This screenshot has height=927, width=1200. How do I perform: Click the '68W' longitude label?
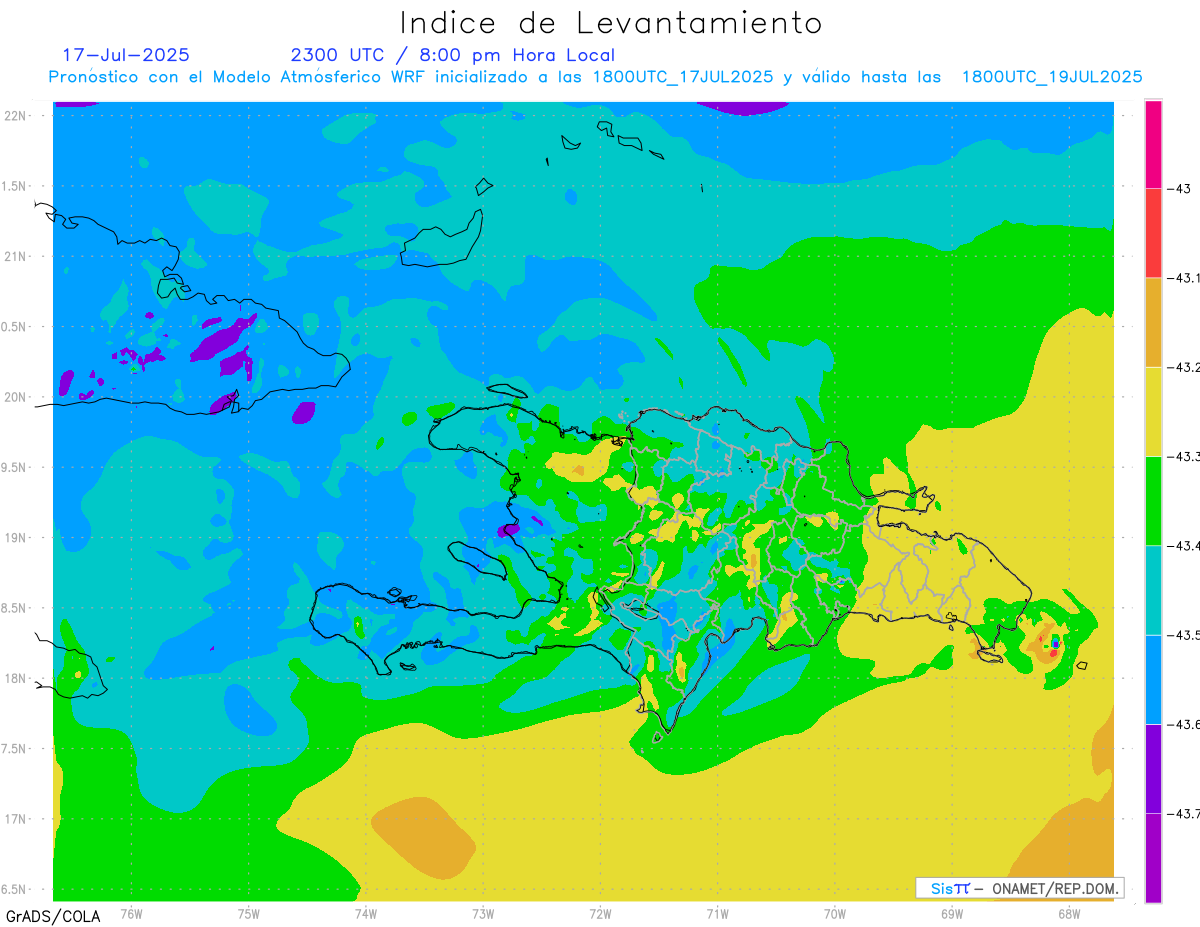click(1069, 914)
